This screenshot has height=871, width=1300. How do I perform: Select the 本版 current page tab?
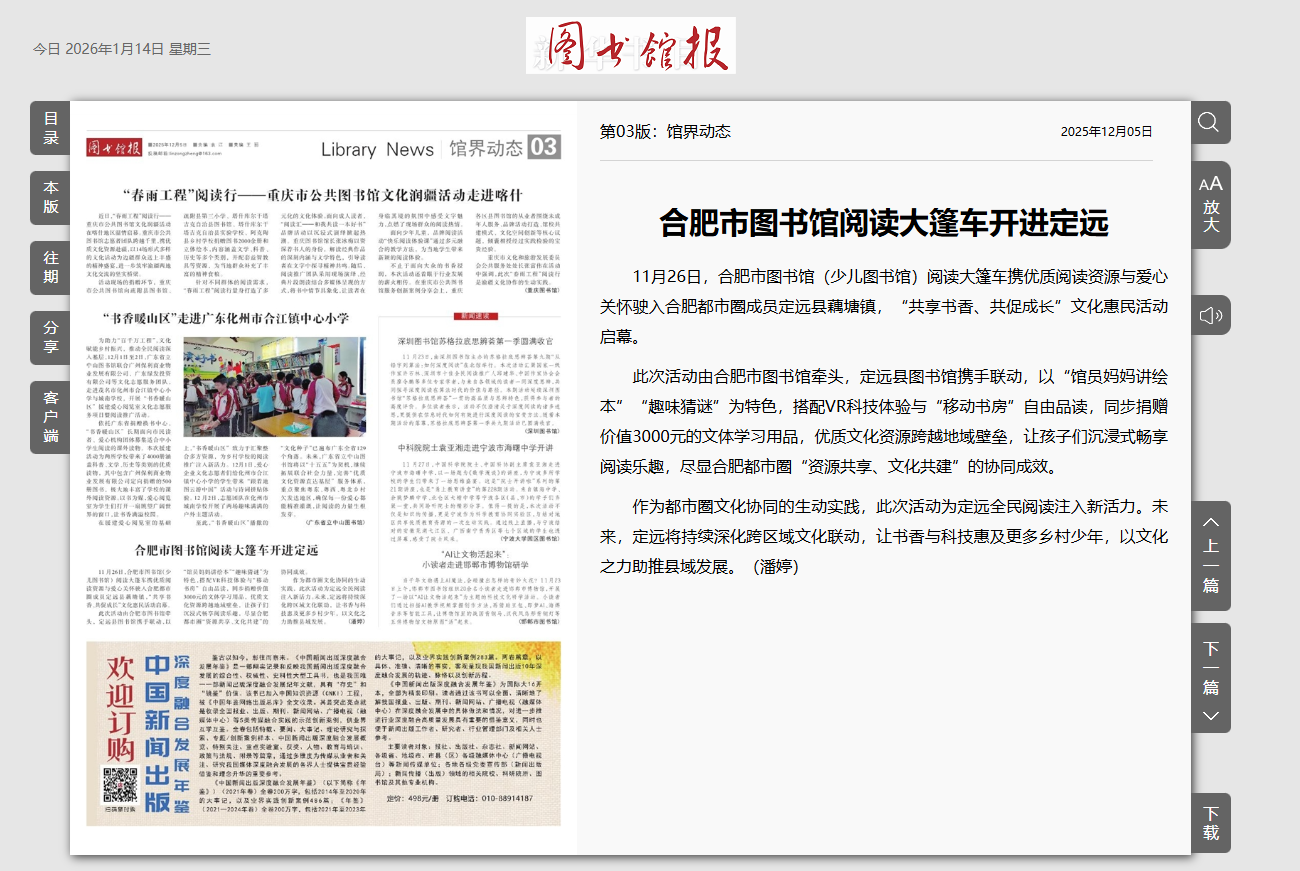click(50, 198)
